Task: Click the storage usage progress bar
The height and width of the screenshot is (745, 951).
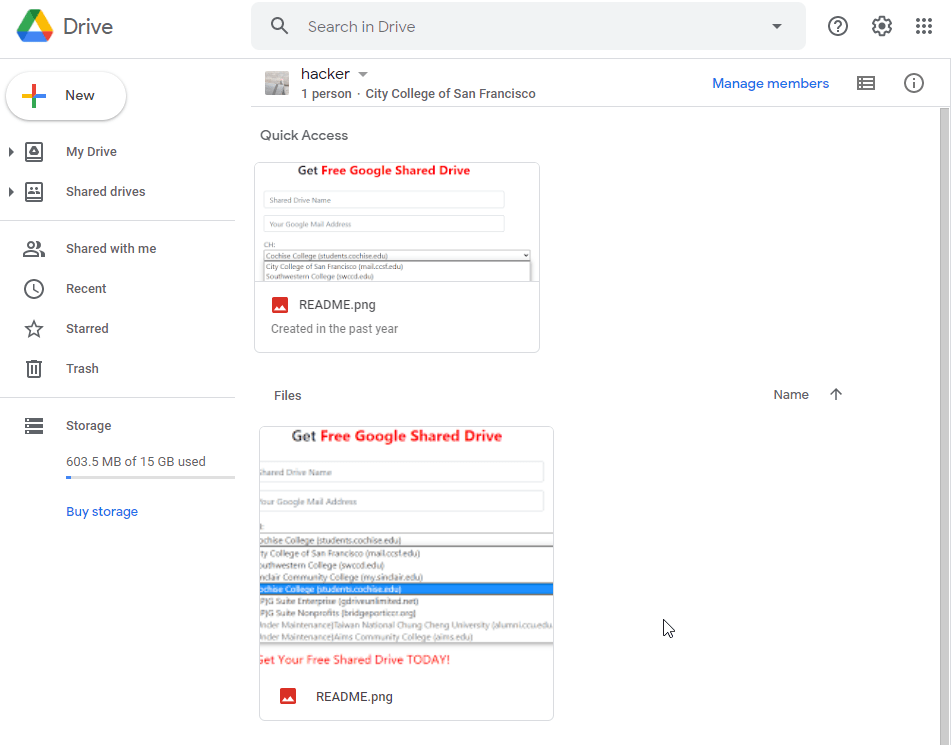Action: coord(150,477)
